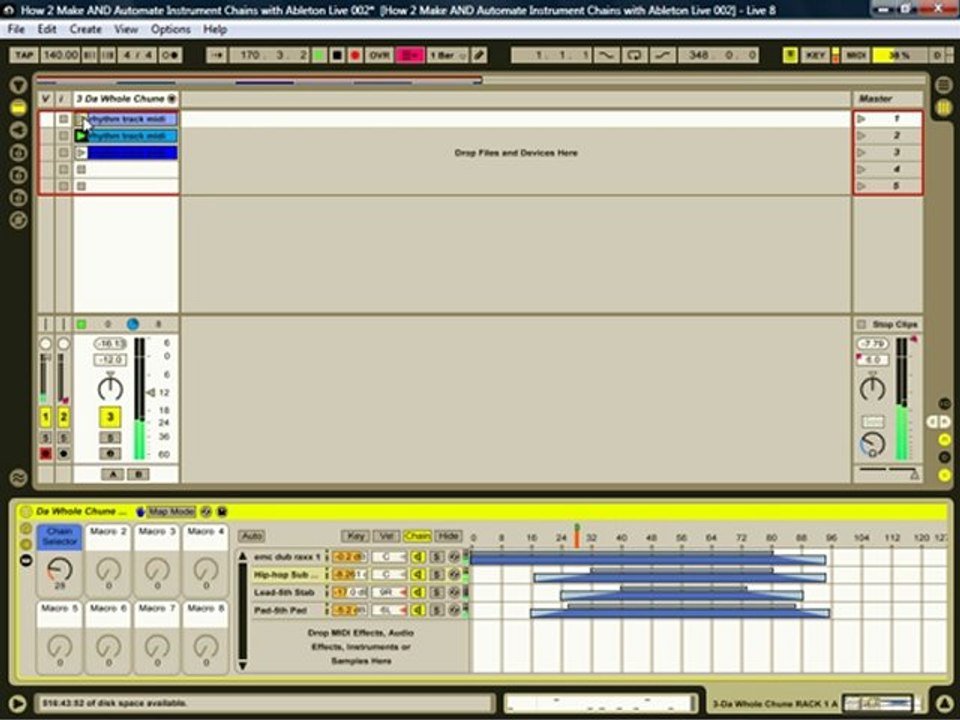Click the tempo field showing 140.00
Image resolution: width=960 pixels, height=720 pixels.
(60, 55)
